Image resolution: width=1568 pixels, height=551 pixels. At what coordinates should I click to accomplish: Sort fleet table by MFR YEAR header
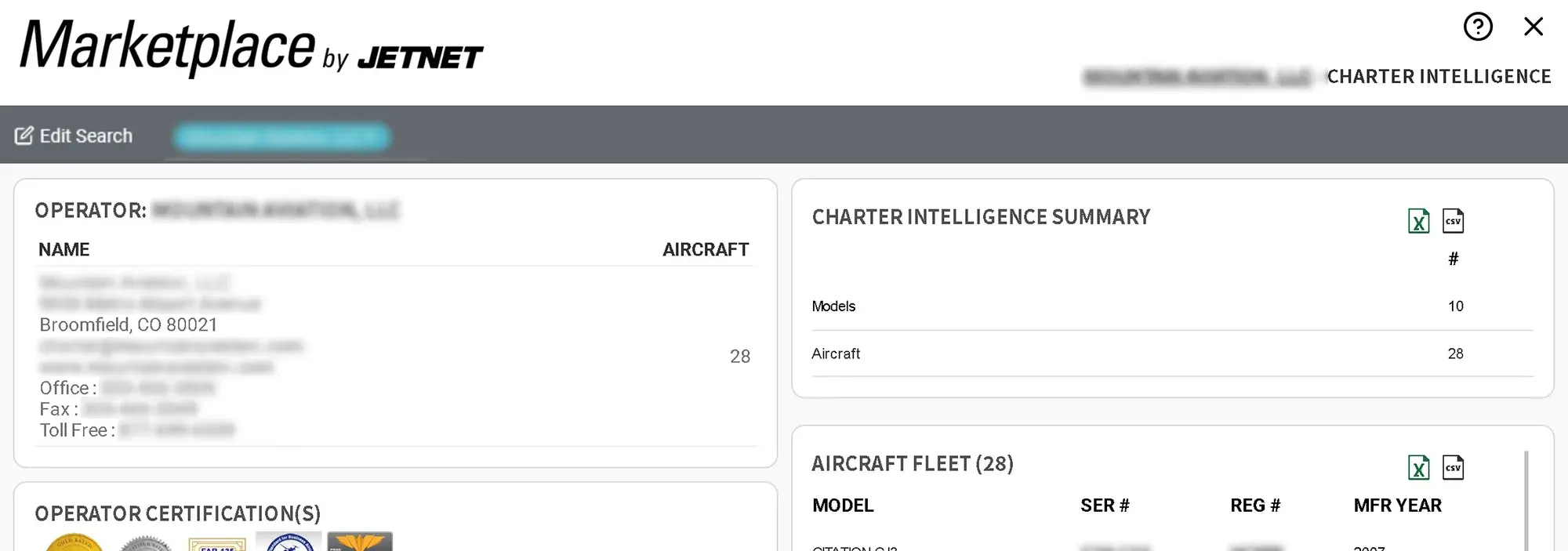(1397, 506)
